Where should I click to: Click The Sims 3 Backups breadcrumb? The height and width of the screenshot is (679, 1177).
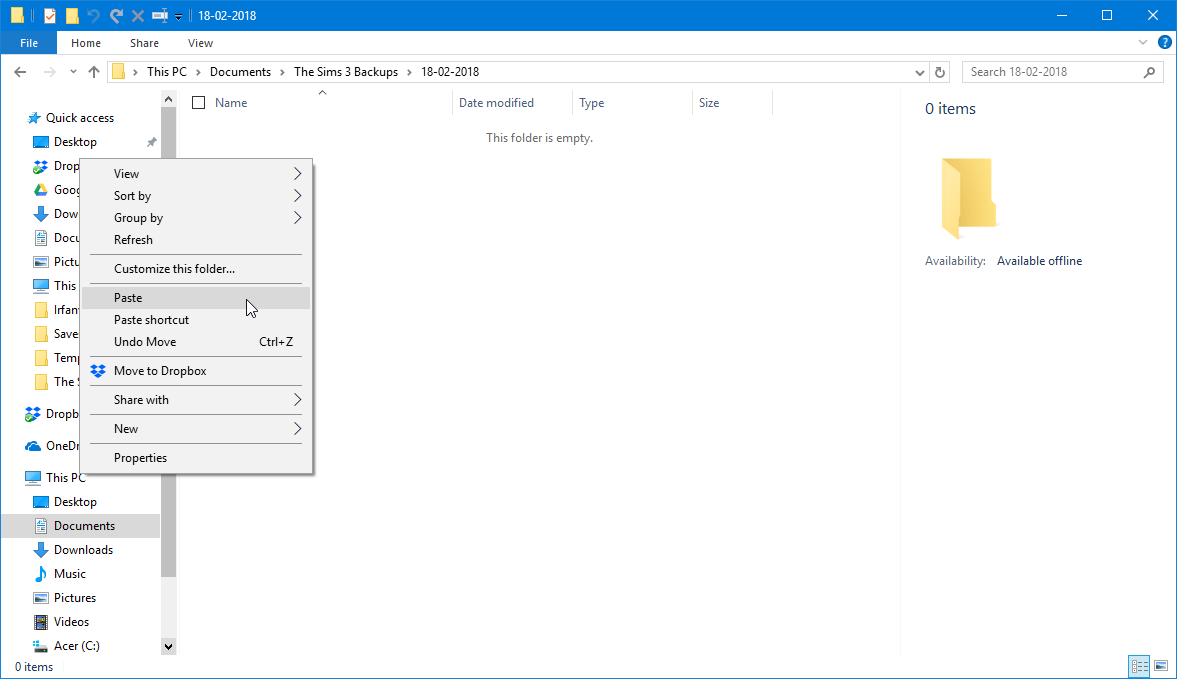point(346,72)
